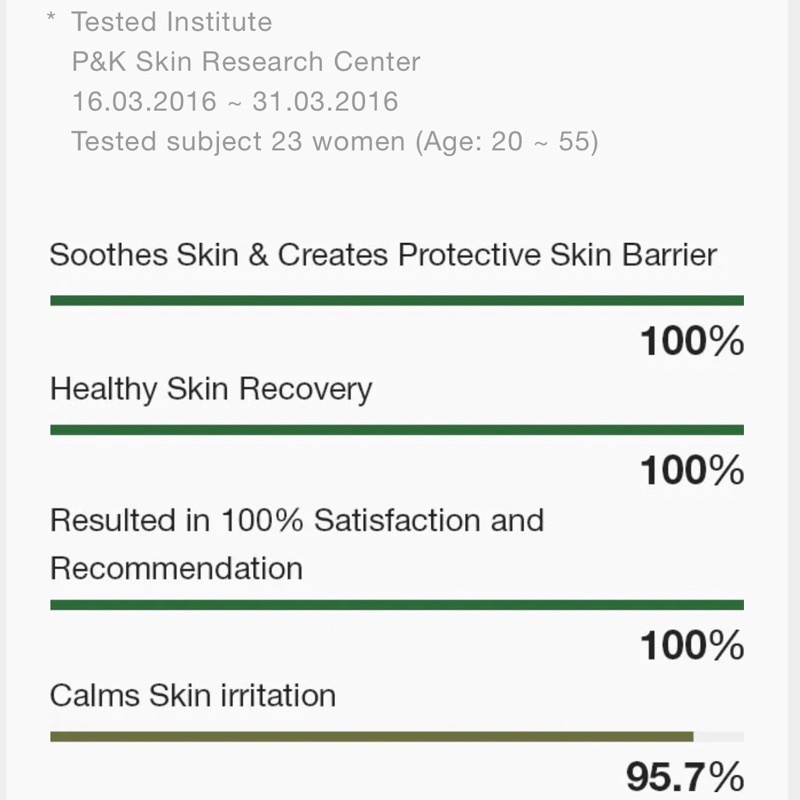
Task: Tap the 100% under Healthy Skin Recovery bar
Action: coord(691,469)
